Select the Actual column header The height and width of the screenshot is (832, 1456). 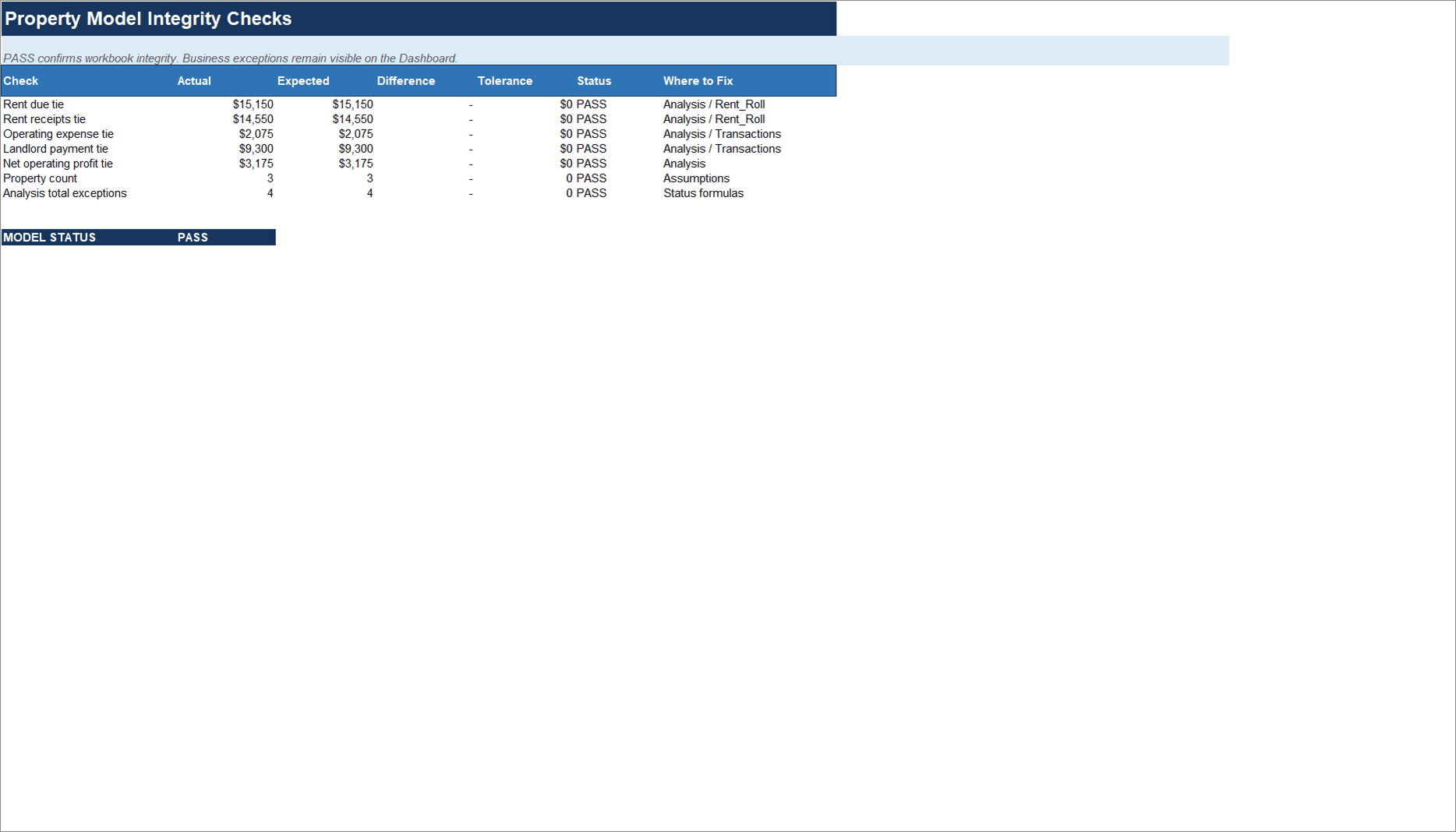194,81
